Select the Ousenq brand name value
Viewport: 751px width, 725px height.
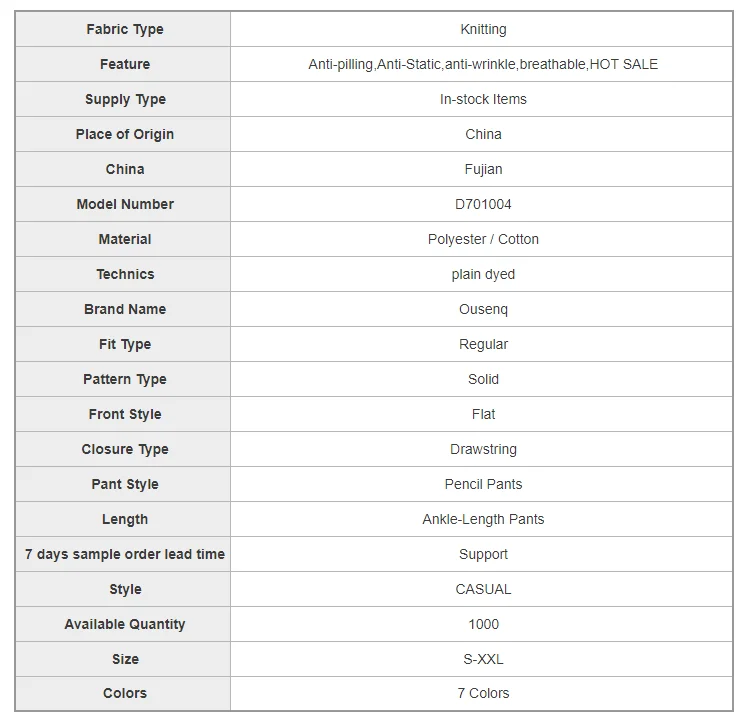coord(483,309)
